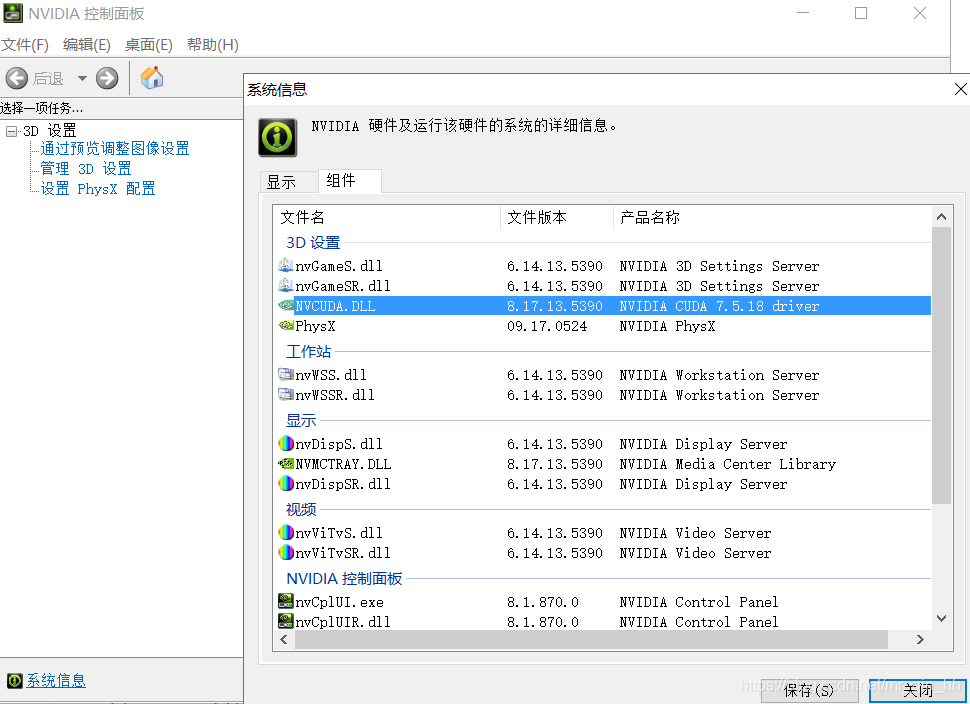970x704 pixels.
Task: Maximize the NVIDIA 控制面板 window
Action: click(x=861, y=13)
